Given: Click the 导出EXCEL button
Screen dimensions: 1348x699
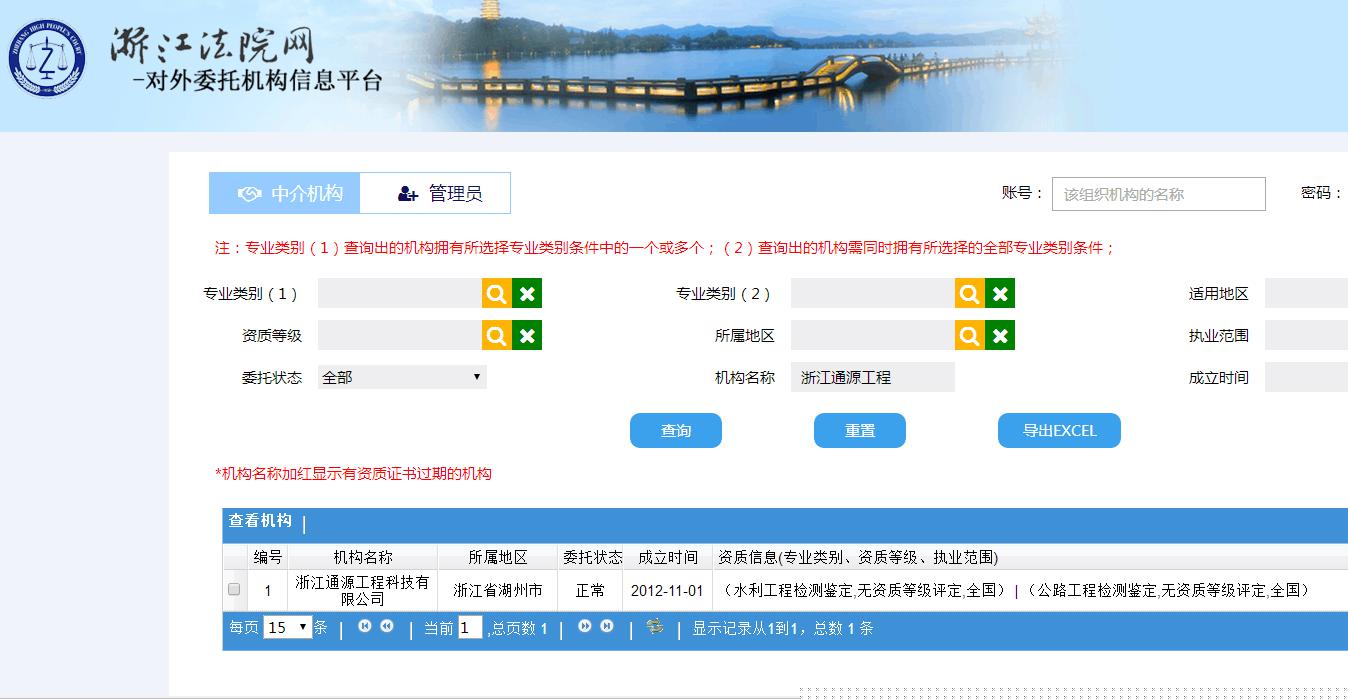Looking at the screenshot, I should (x=1059, y=431).
